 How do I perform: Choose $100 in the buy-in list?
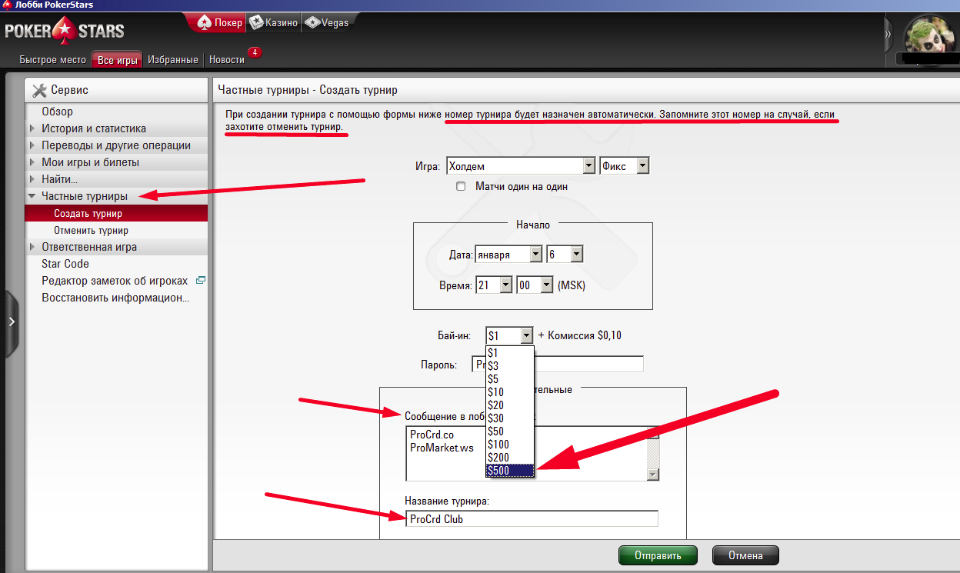pos(509,444)
